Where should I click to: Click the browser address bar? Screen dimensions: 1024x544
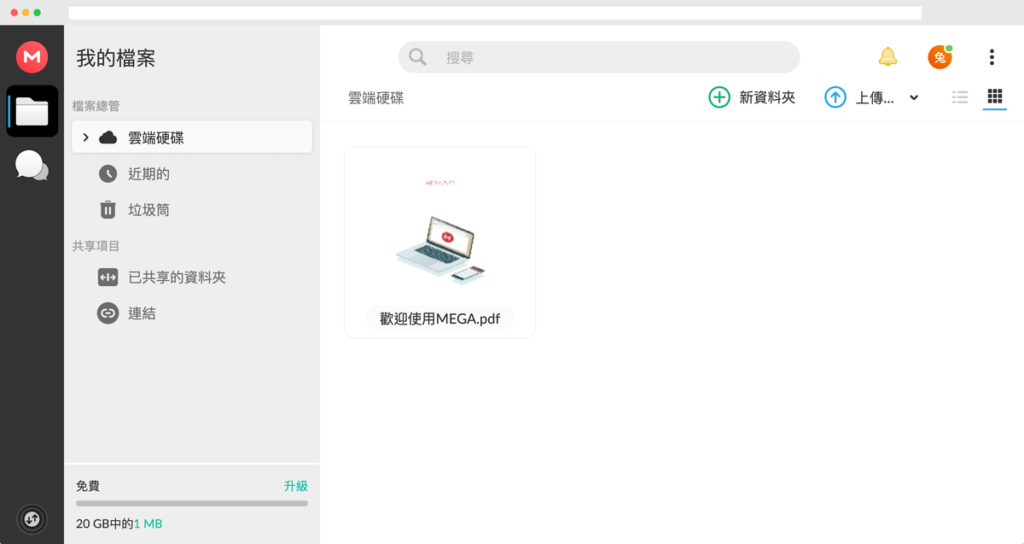point(495,12)
